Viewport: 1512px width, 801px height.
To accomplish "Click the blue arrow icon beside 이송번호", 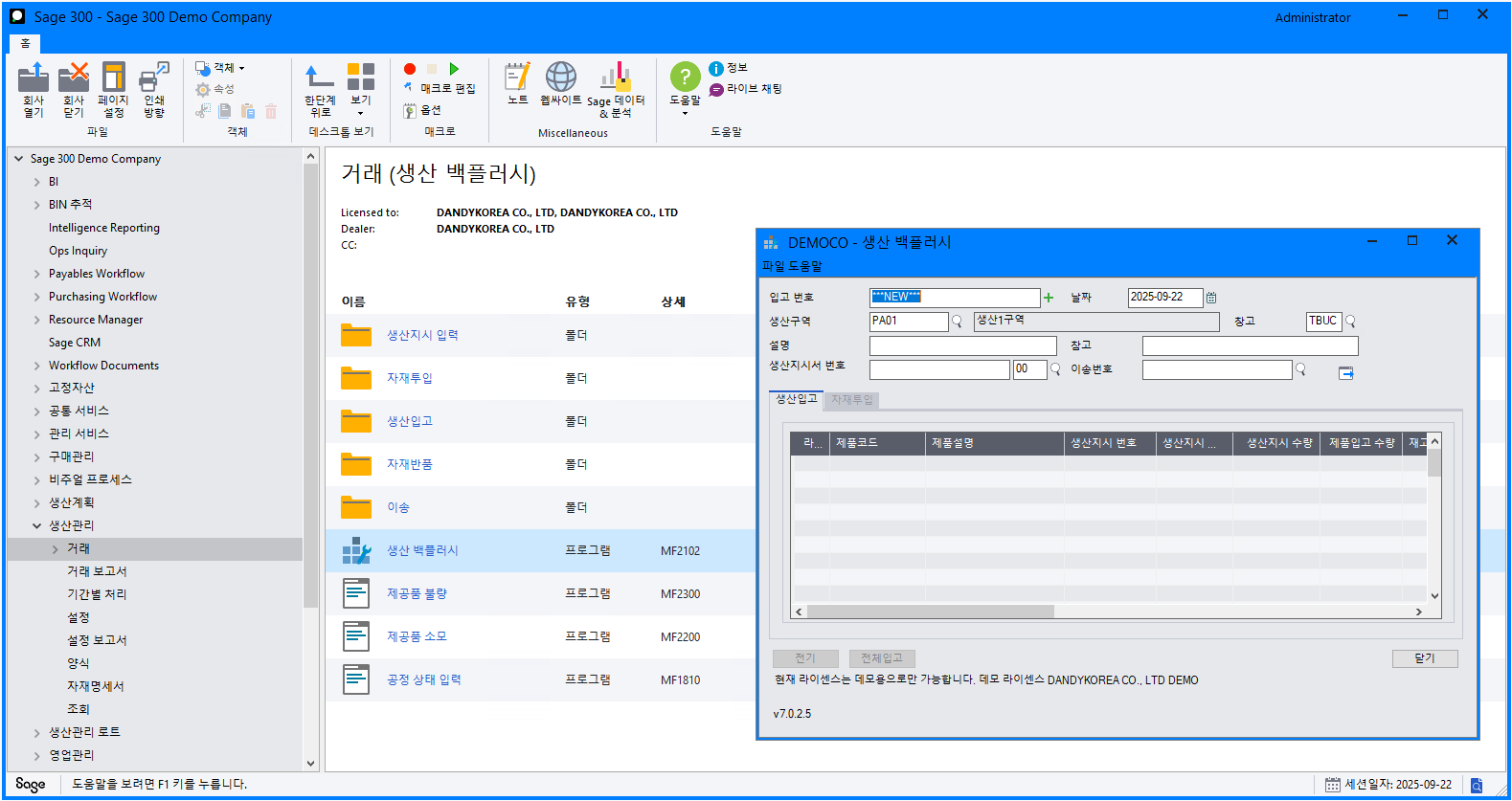I will 1345,372.
